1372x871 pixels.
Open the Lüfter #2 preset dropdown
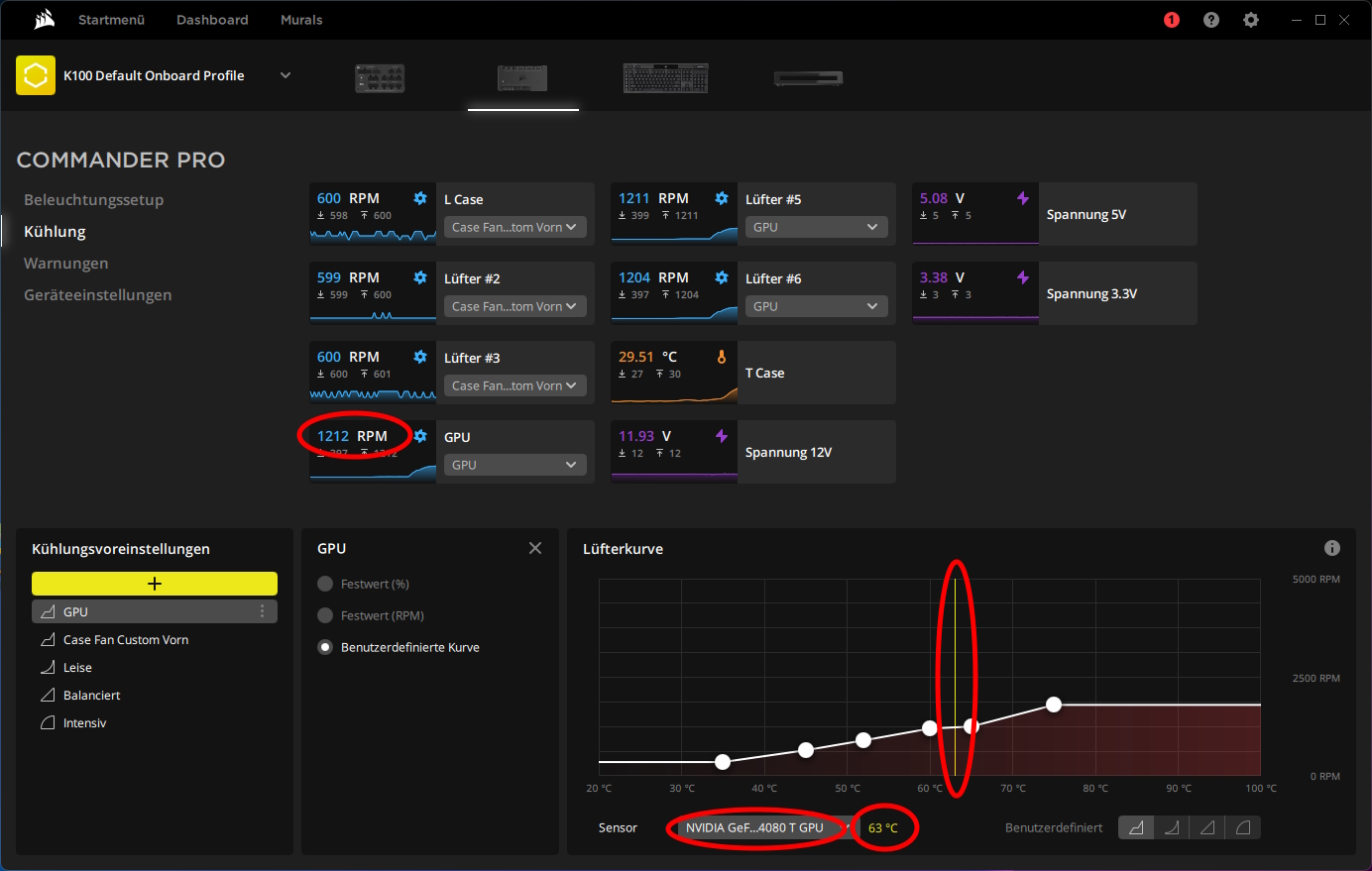coord(514,306)
